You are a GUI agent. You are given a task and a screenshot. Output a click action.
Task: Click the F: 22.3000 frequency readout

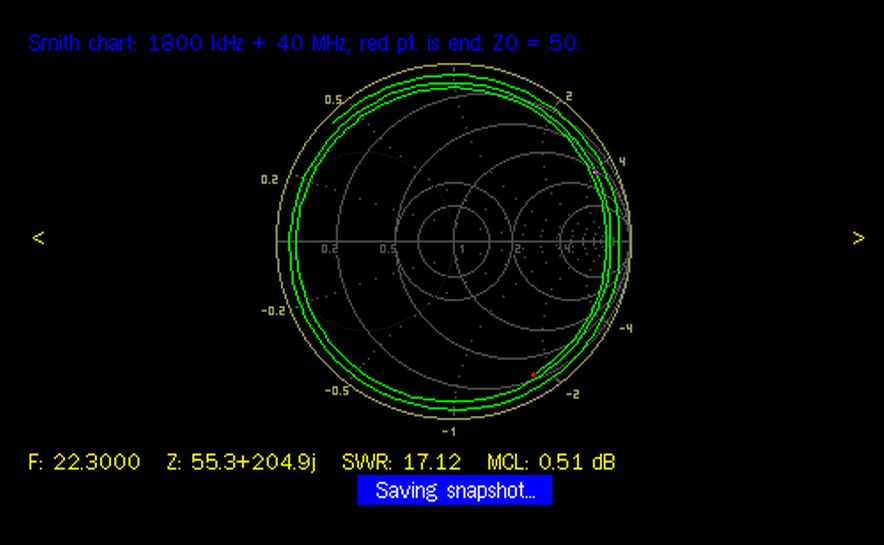click(x=84, y=462)
